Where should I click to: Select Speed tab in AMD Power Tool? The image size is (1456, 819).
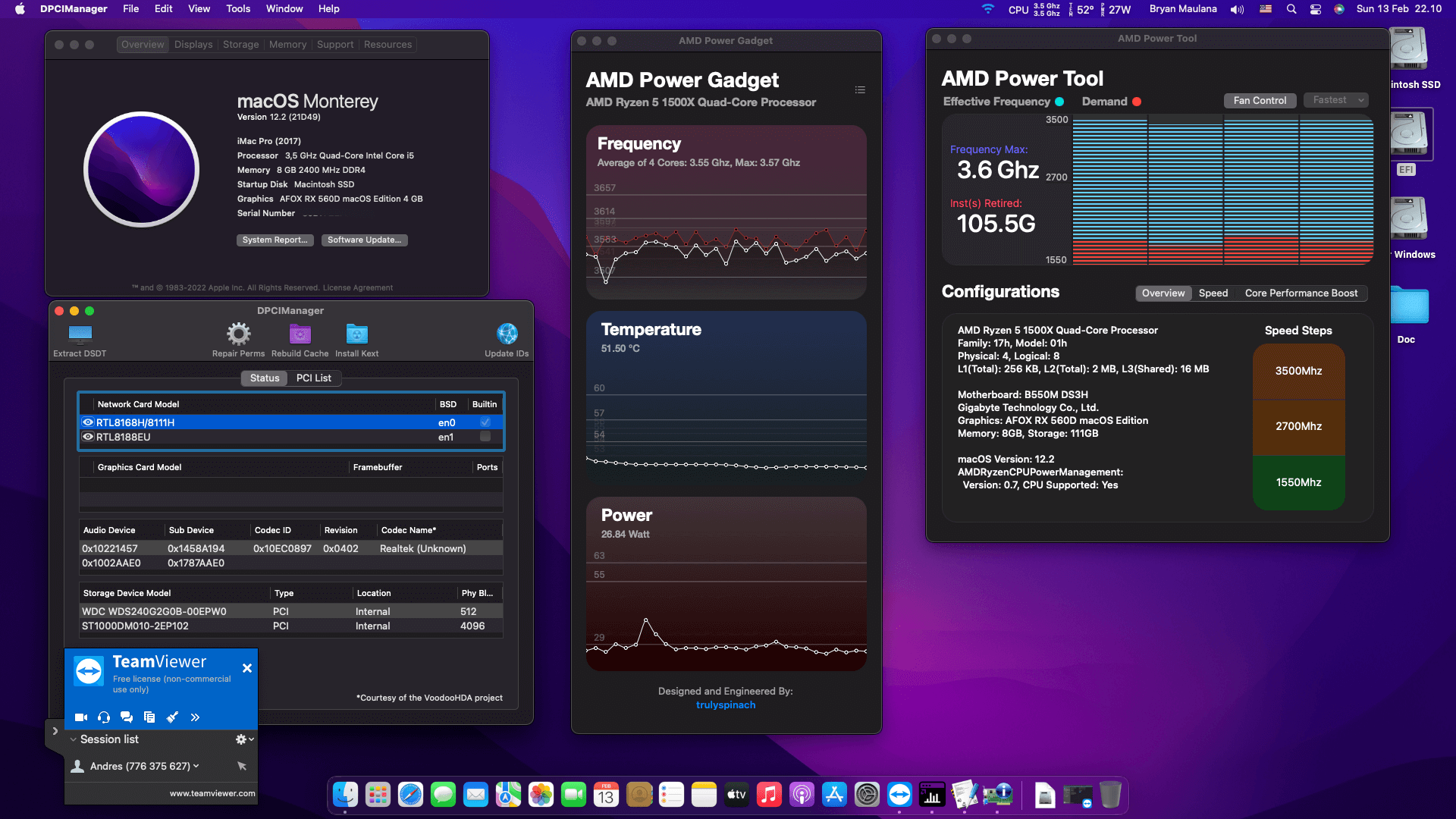[1213, 293]
